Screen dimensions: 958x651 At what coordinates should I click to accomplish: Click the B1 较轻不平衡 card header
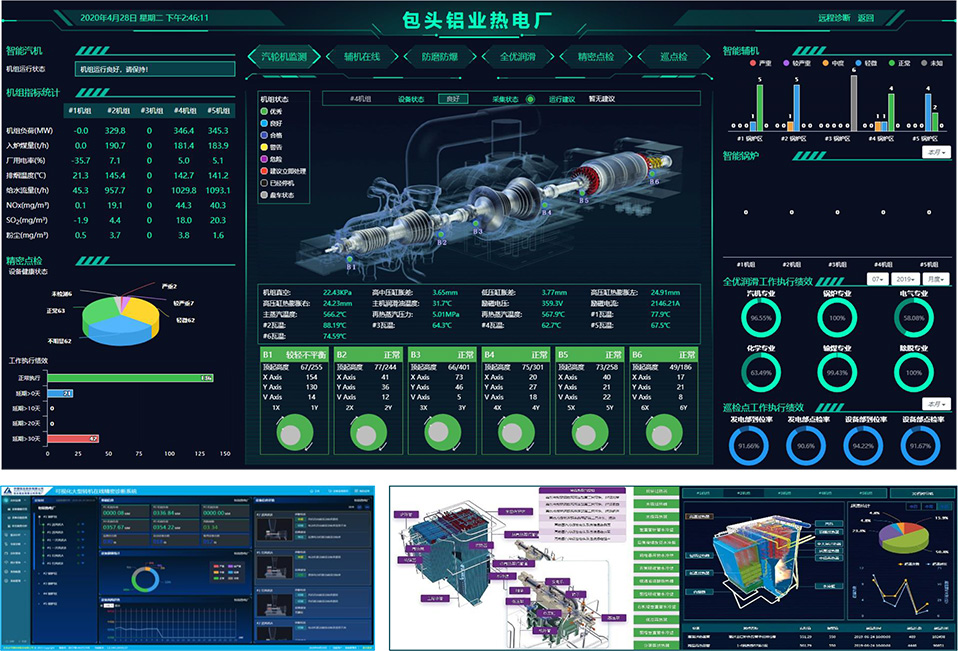(294, 355)
